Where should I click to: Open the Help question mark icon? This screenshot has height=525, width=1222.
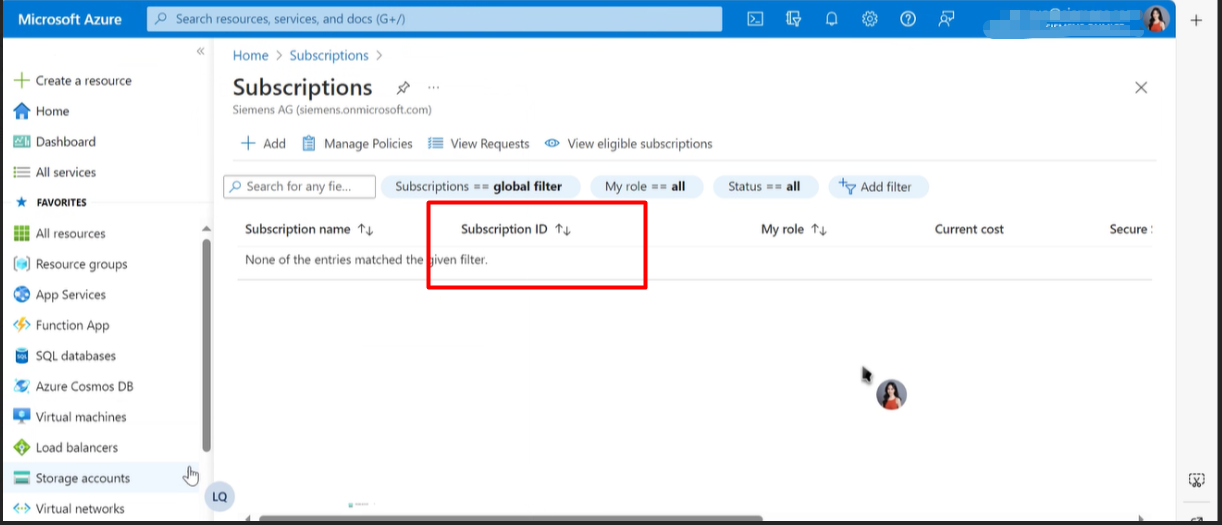coord(908,19)
